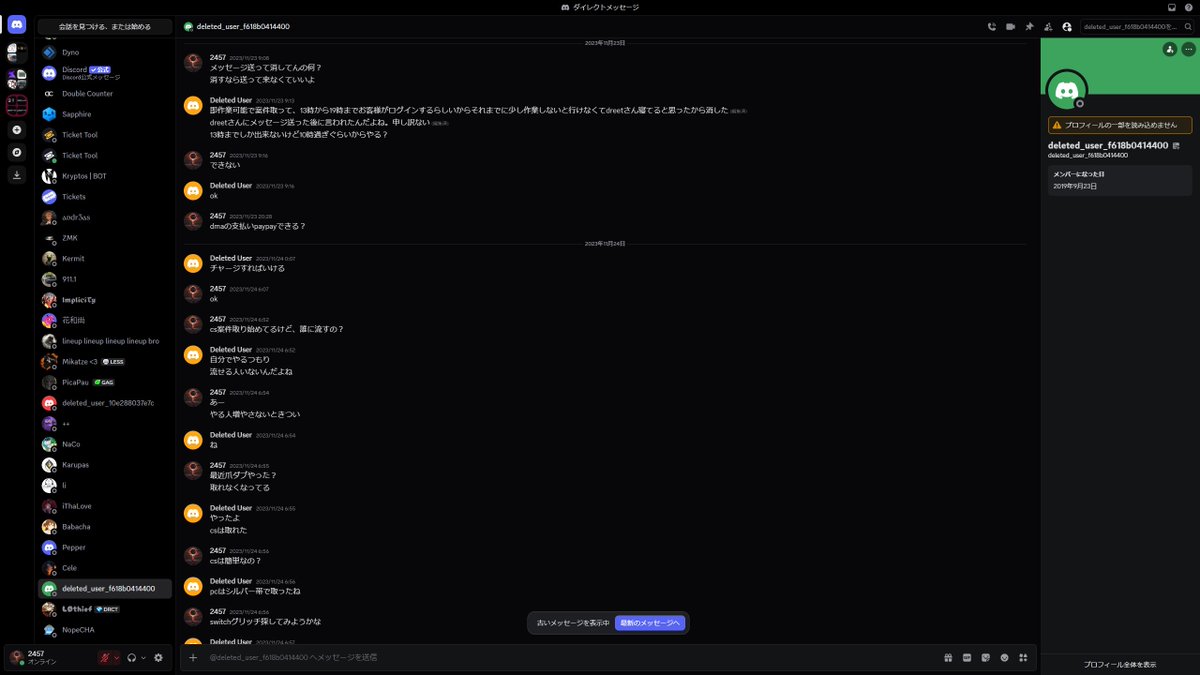The height and width of the screenshot is (675, 1200).
Task: Click the profile avatar in right panel
Action: 1066,91
